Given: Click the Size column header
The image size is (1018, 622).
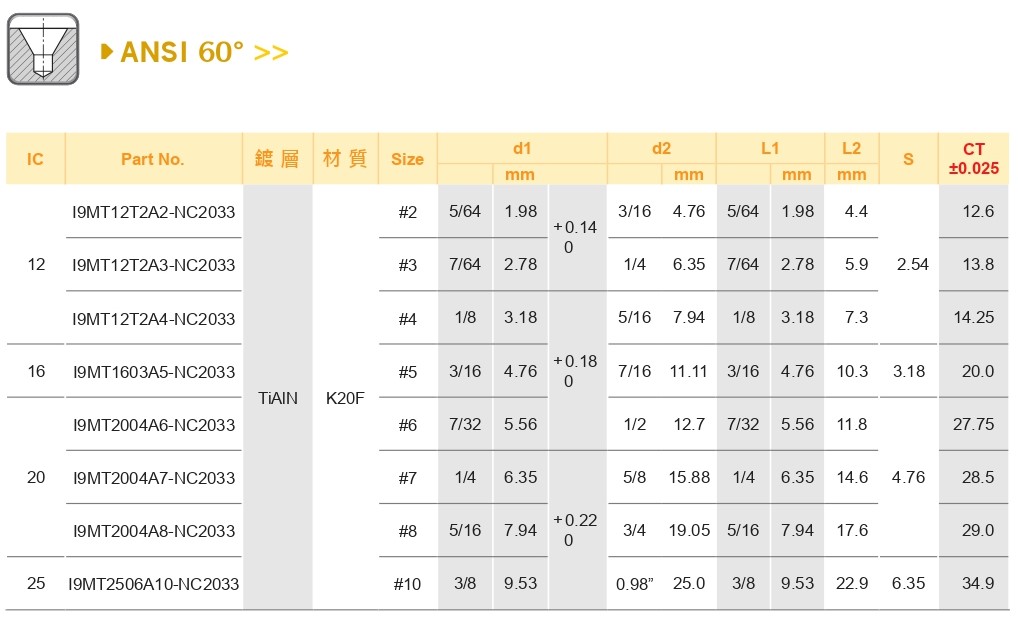Looking at the screenshot, I should 407,159.
